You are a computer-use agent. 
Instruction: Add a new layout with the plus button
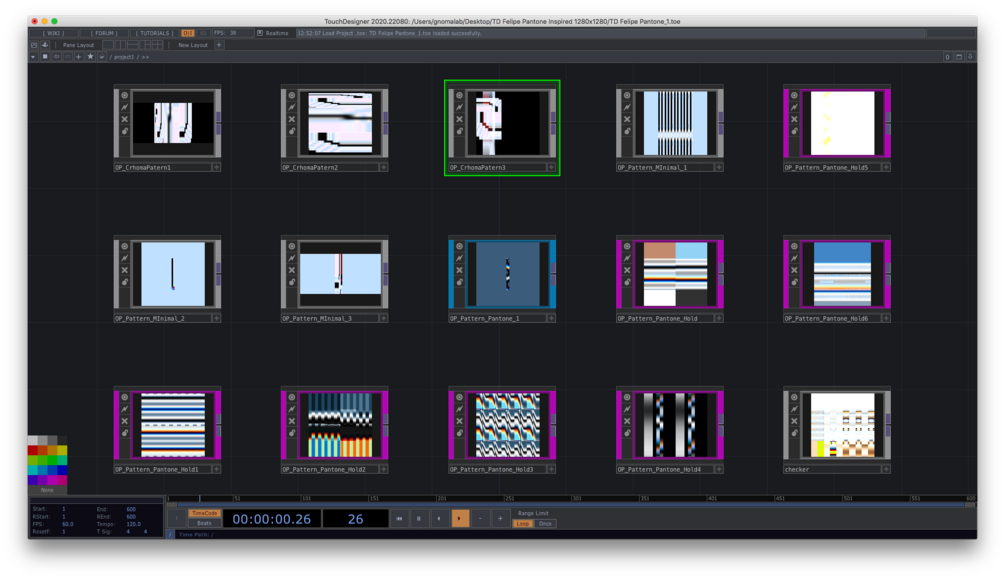[219, 45]
